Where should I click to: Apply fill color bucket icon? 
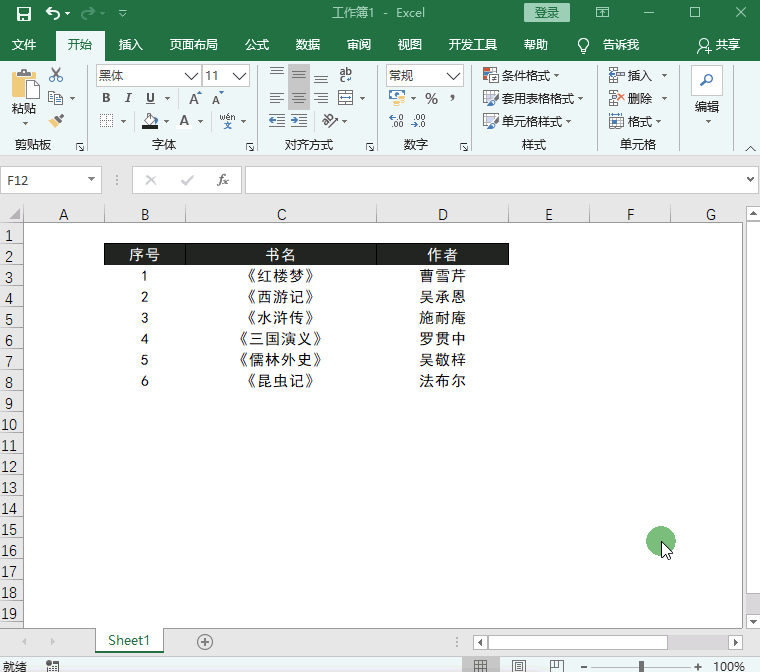coord(150,121)
